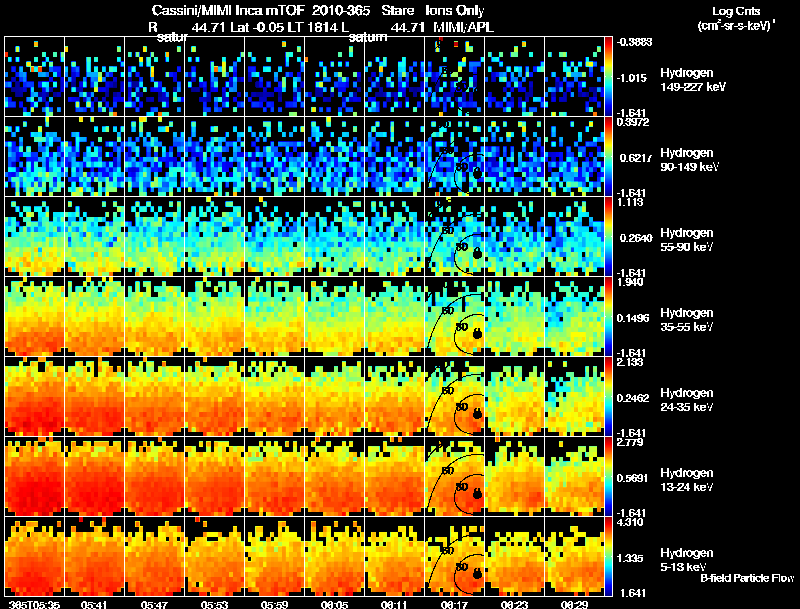
Task: Click the 0.2640 color scale value
Action: point(635,238)
